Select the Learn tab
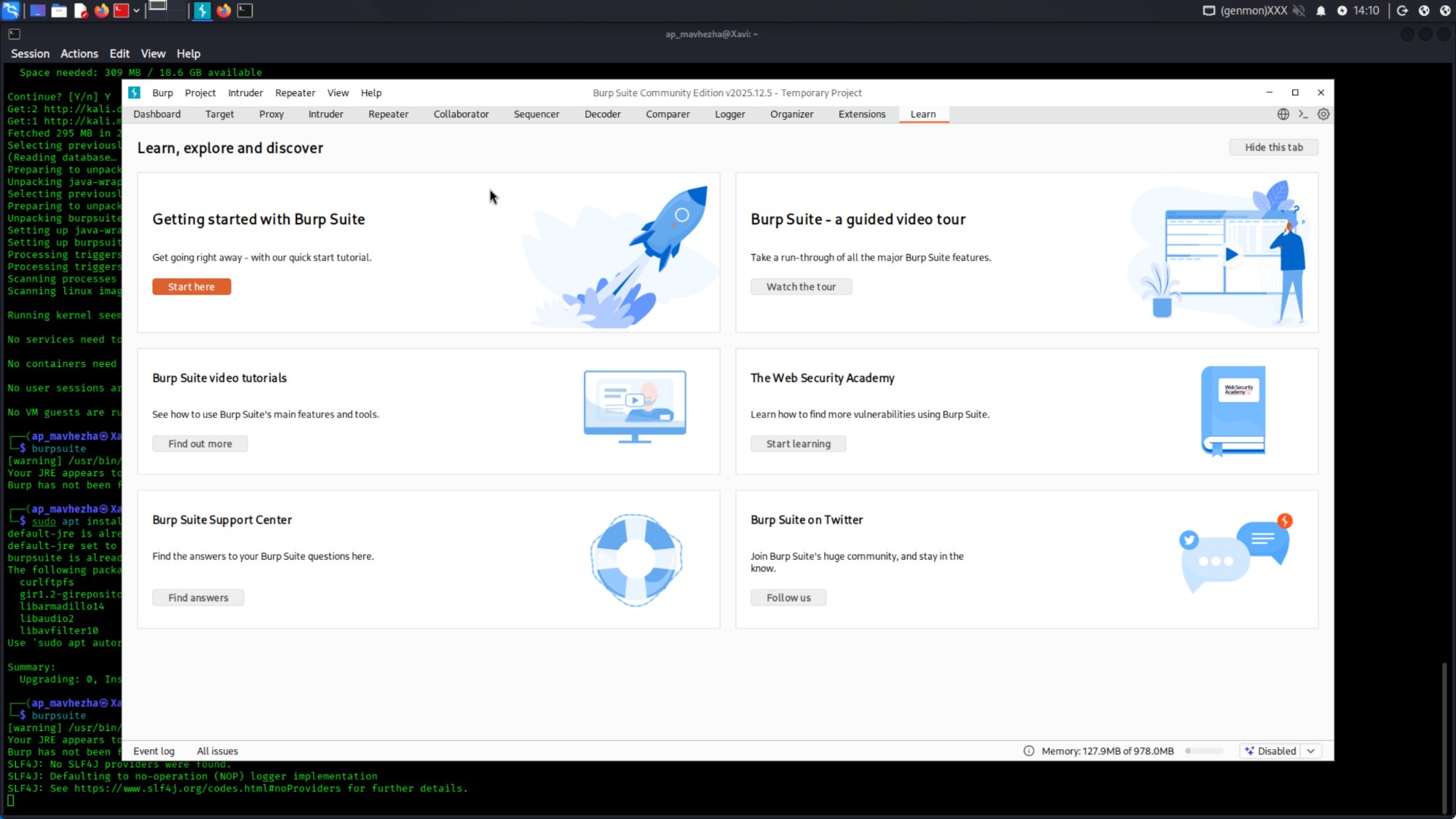 click(923, 114)
